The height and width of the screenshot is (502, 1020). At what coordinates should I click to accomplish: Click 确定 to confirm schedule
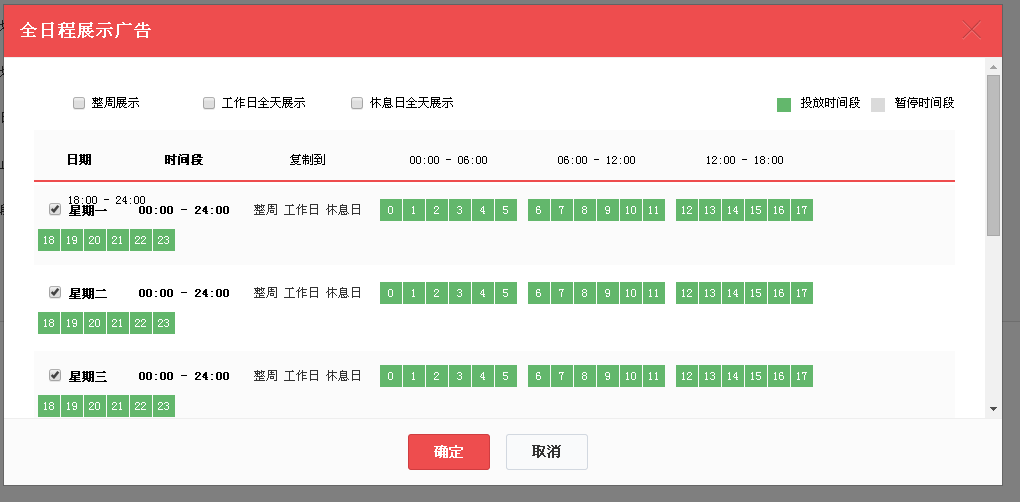click(x=449, y=452)
